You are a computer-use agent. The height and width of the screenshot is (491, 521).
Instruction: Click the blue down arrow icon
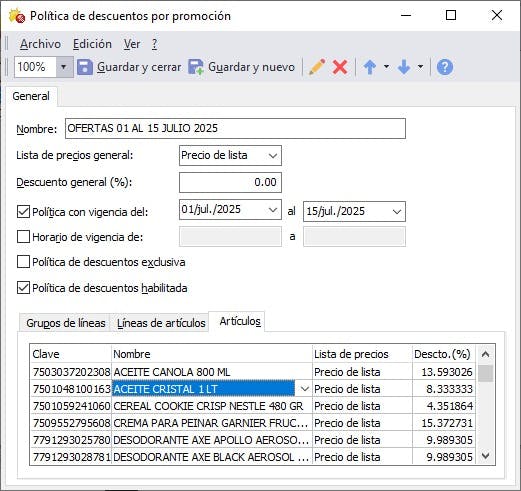(404, 67)
